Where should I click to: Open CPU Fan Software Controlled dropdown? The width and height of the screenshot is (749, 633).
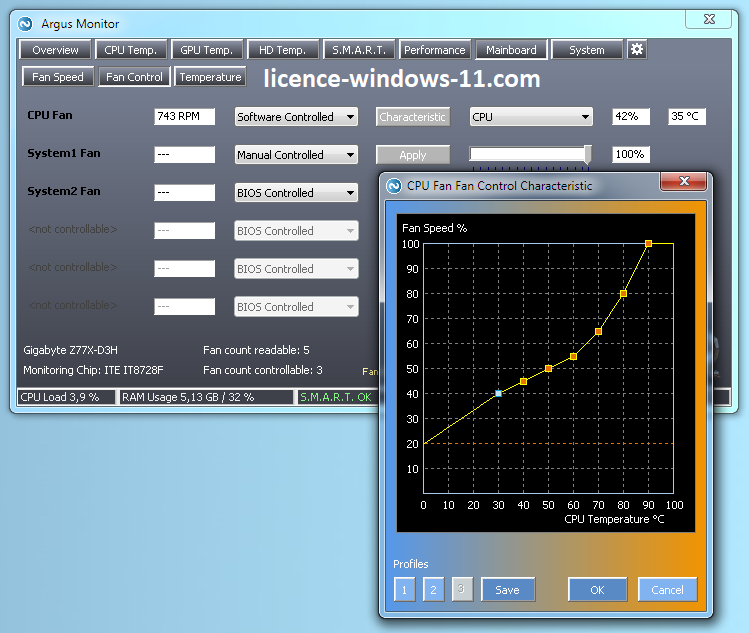pyautogui.click(x=296, y=117)
